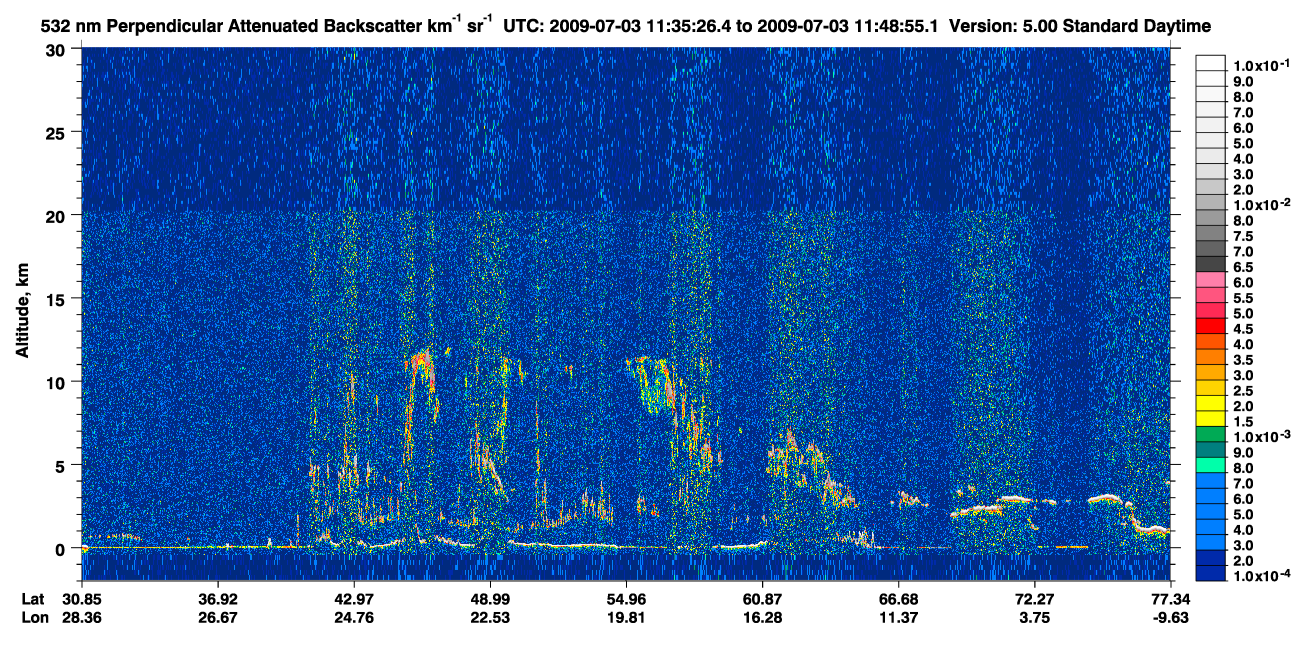This screenshot has height=667, width=1300.
Task: Click the colorbar label '4.5'
Action: coord(1242,328)
